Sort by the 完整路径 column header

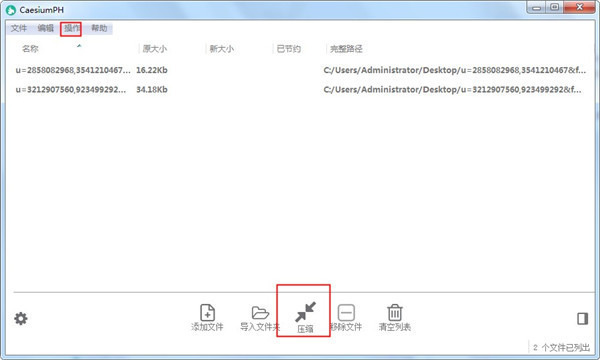pos(346,49)
